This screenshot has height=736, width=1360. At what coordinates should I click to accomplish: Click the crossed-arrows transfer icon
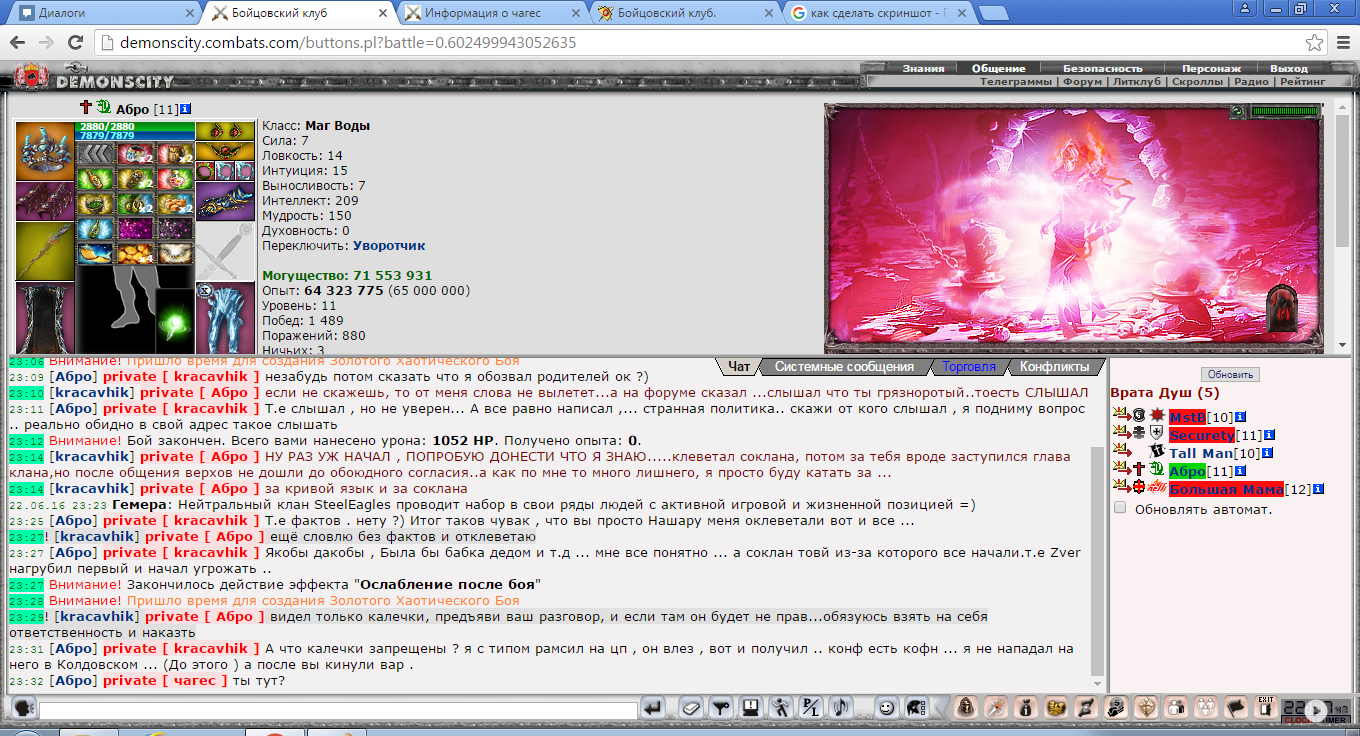1086,708
